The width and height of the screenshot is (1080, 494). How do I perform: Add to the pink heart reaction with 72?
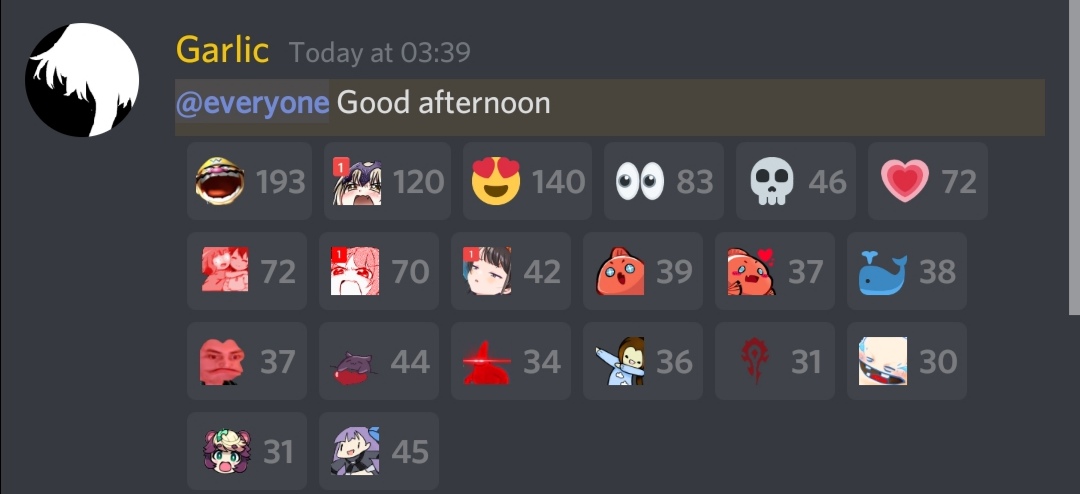[928, 181]
